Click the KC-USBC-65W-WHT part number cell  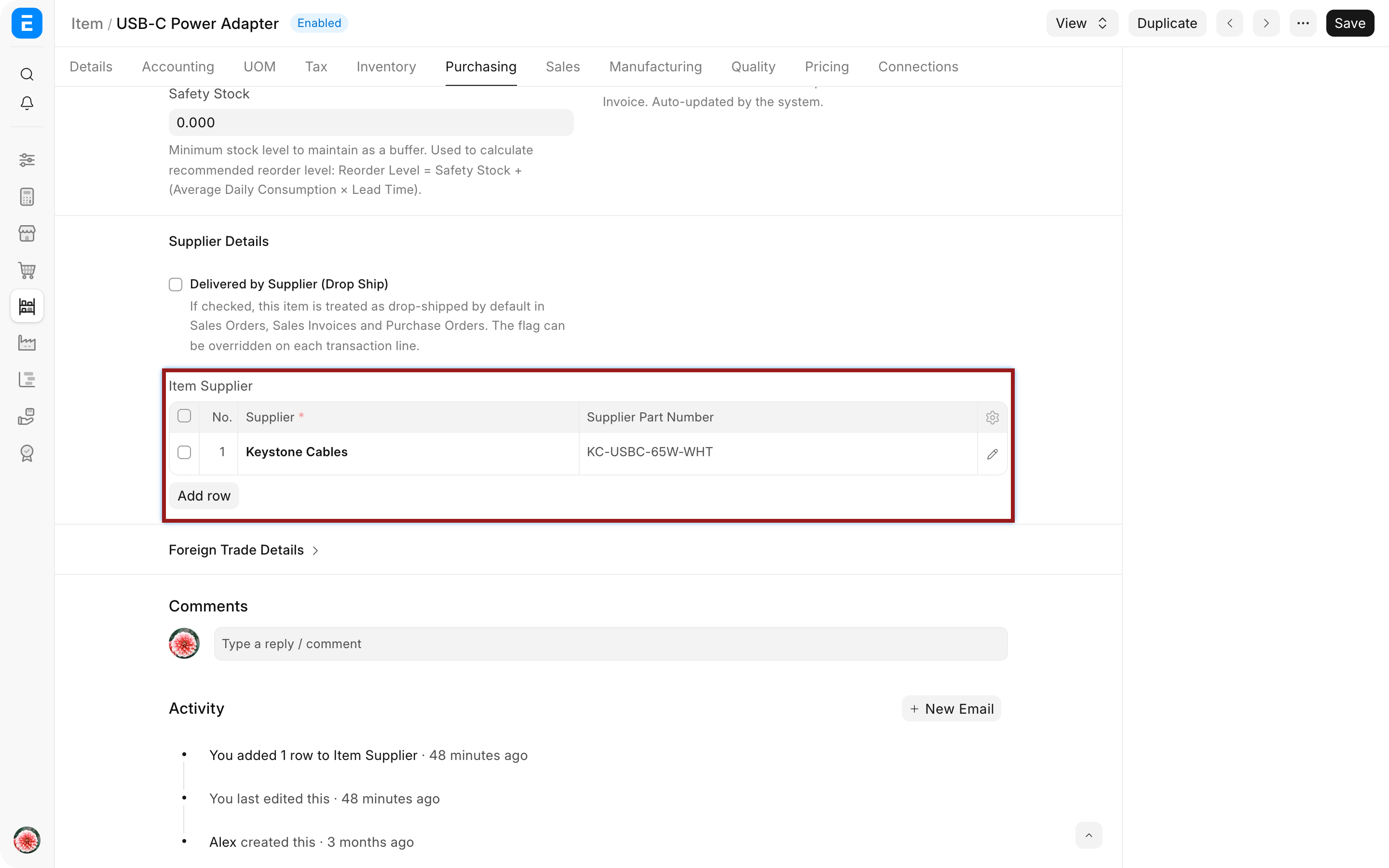pyautogui.click(x=778, y=452)
